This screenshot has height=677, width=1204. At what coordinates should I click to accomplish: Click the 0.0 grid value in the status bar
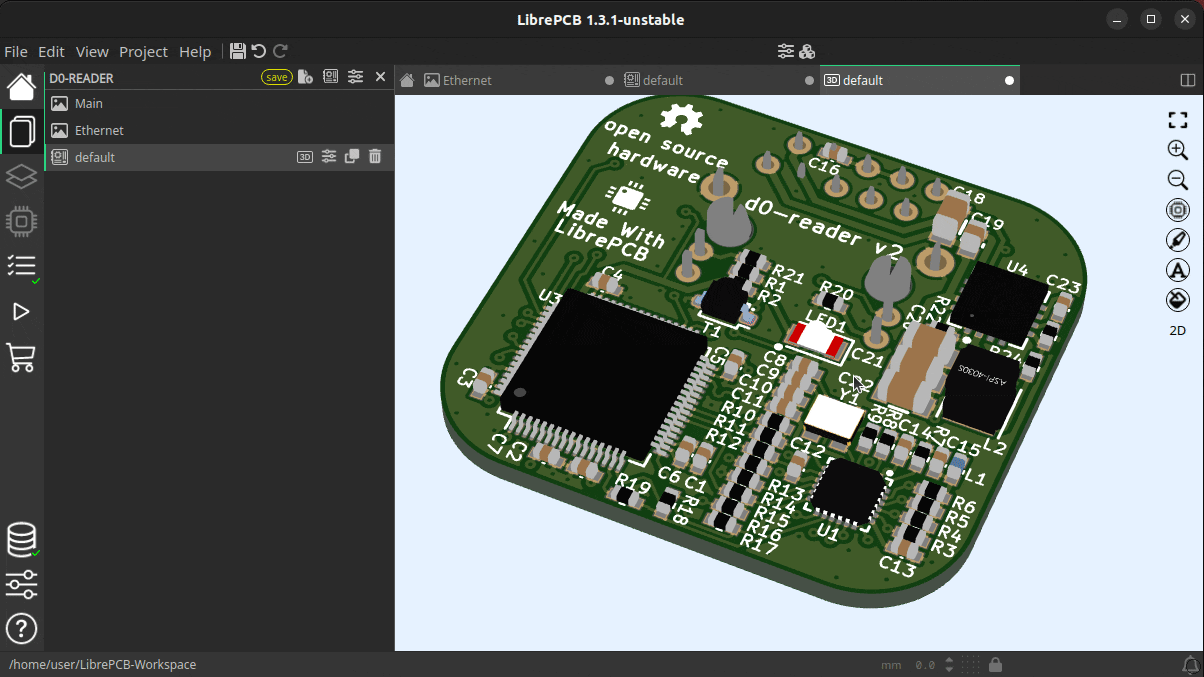925,665
